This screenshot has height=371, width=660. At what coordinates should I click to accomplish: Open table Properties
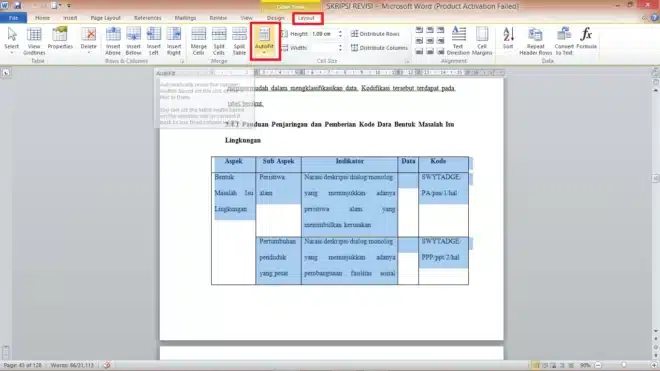click(60, 38)
